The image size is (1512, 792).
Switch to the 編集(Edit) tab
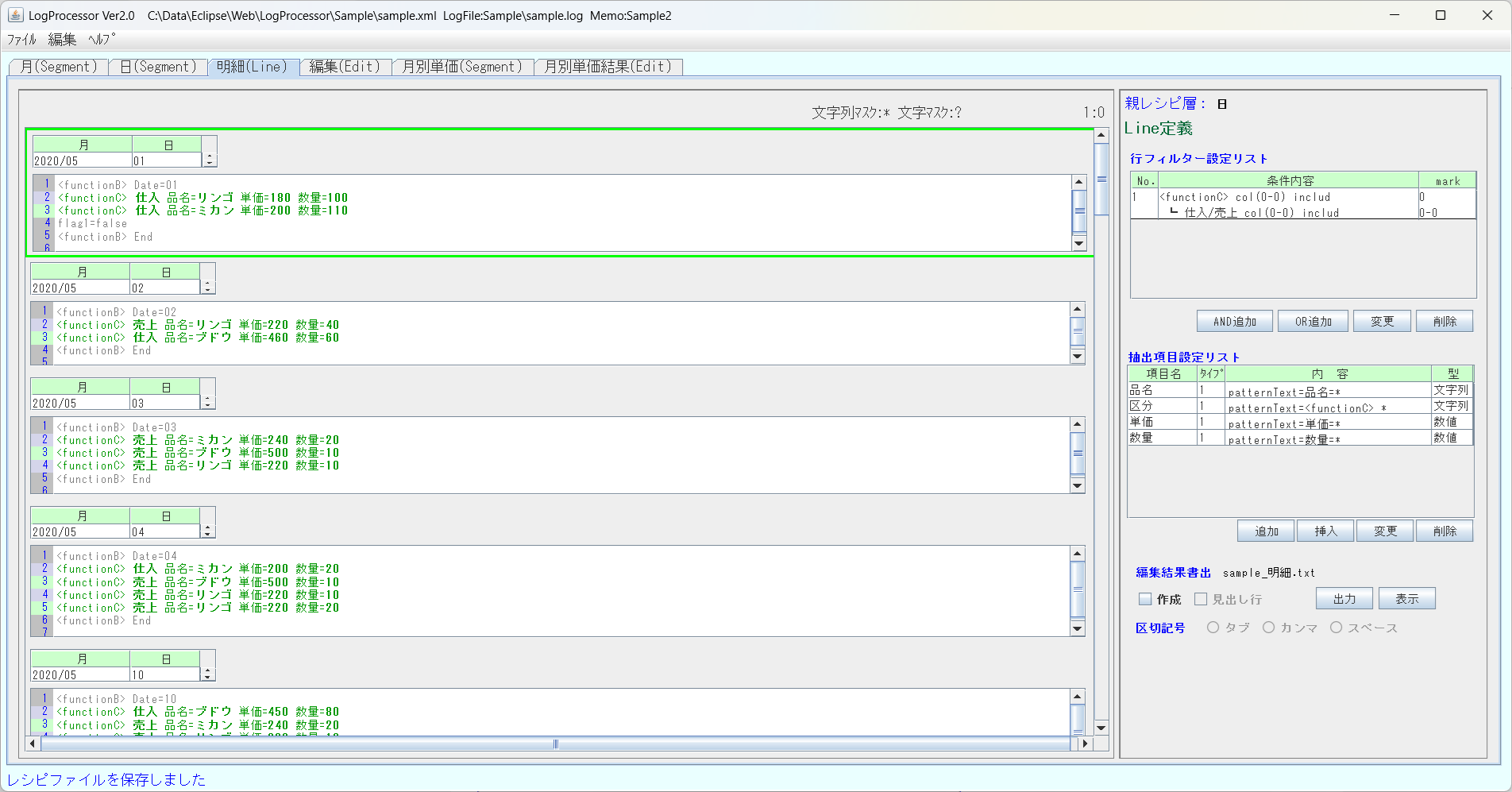coord(345,67)
